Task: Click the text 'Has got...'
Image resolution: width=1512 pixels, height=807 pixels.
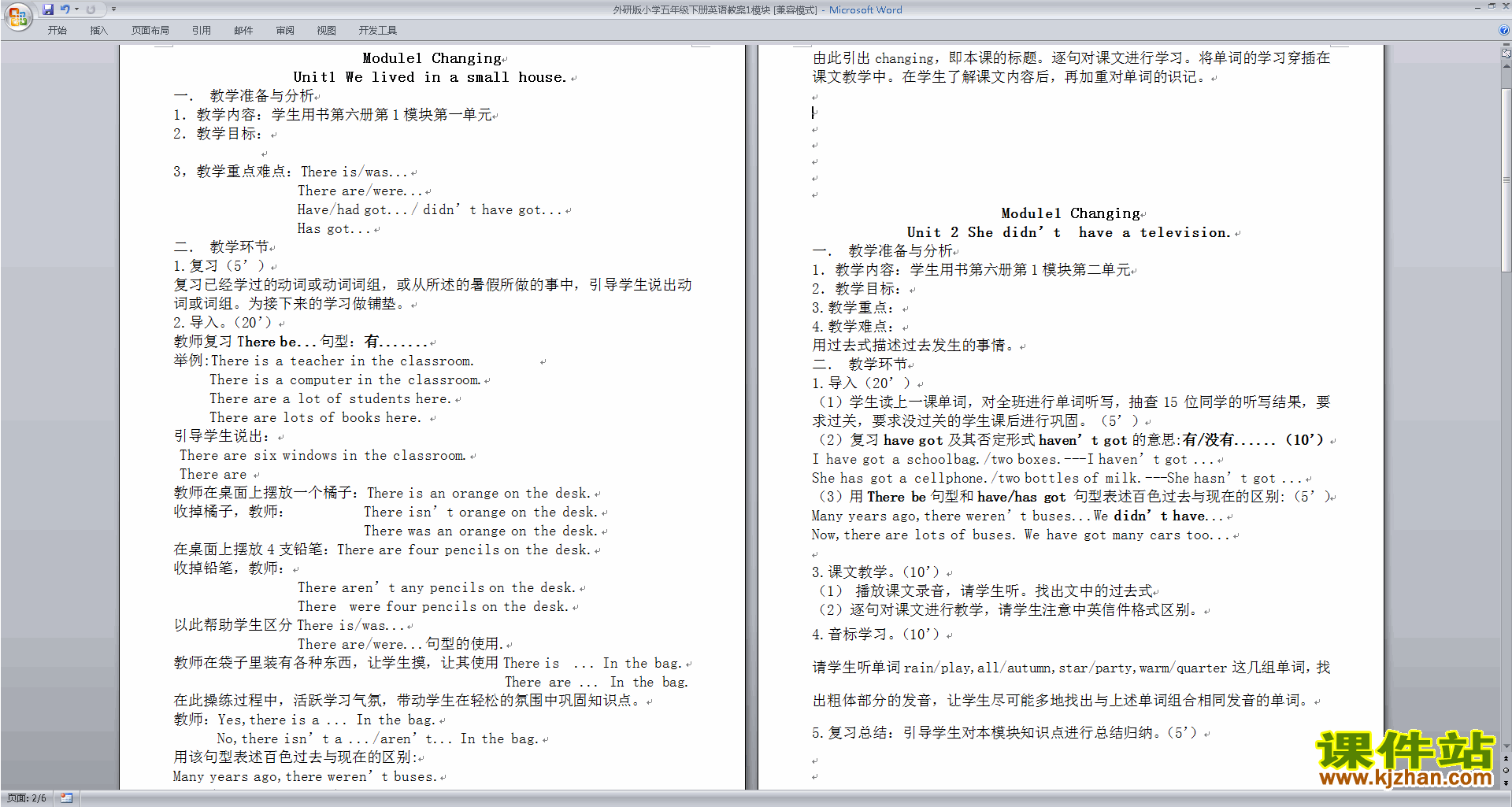Action: (334, 228)
